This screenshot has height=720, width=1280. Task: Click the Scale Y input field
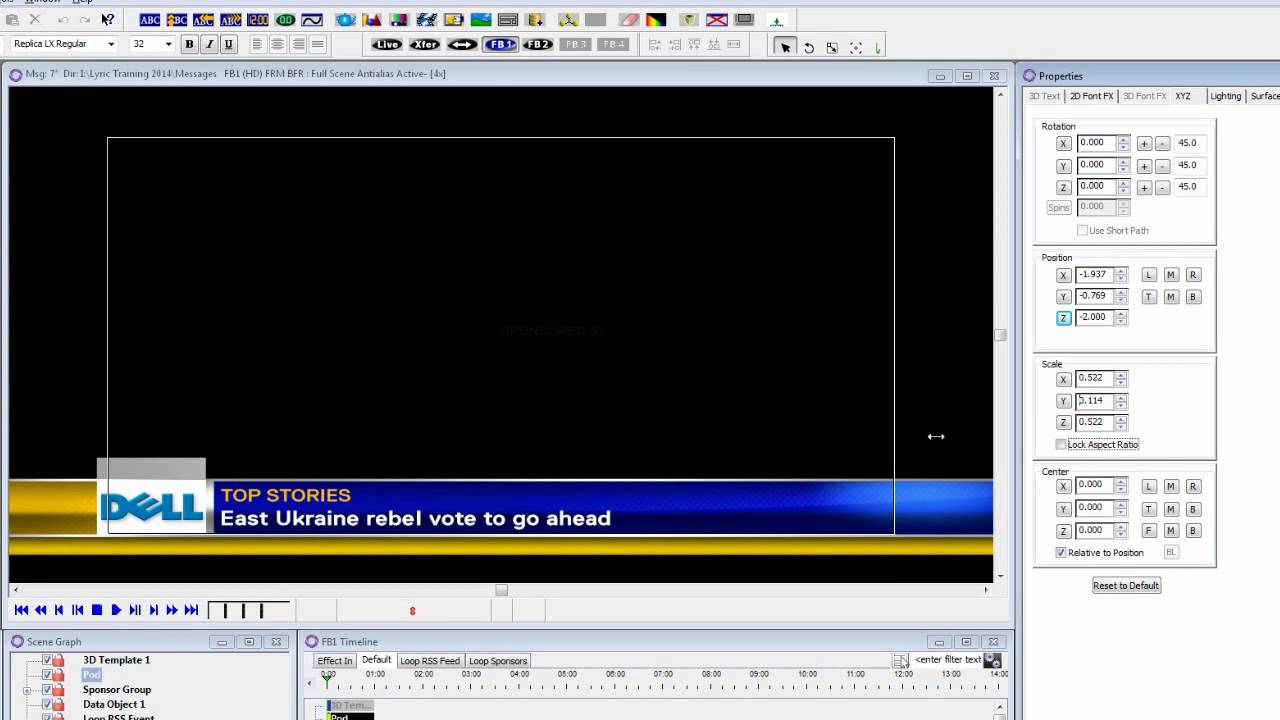point(1095,400)
